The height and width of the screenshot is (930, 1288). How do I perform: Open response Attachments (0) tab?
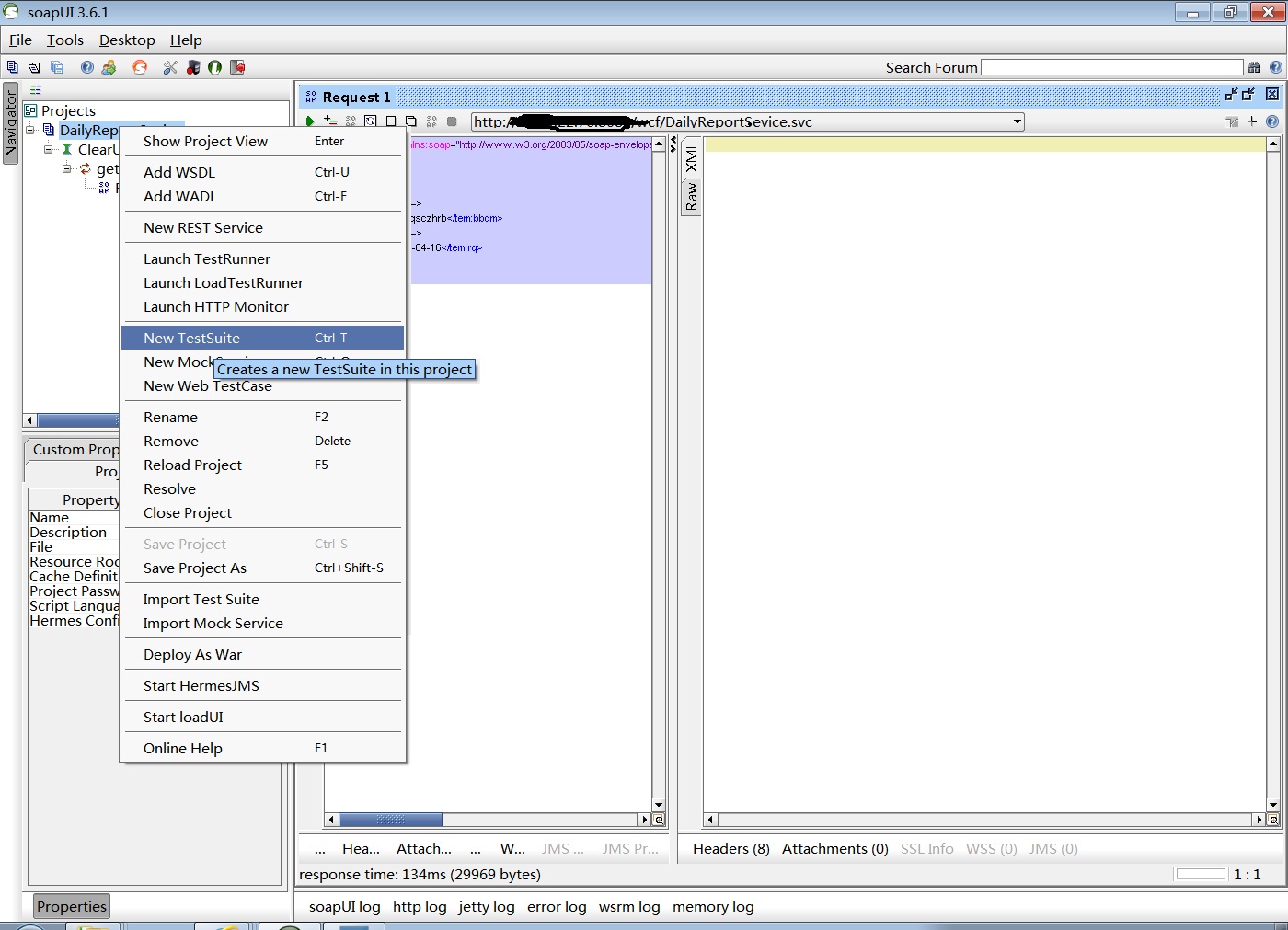tap(835, 848)
